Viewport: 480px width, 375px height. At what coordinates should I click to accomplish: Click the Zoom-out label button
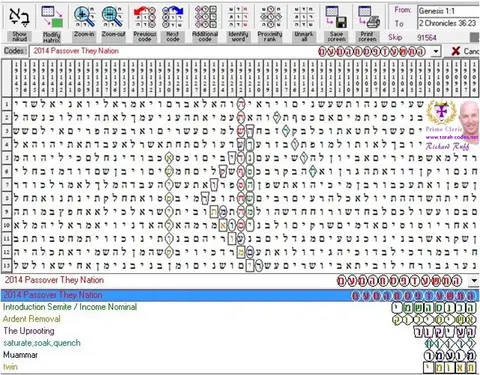click(114, 36)
